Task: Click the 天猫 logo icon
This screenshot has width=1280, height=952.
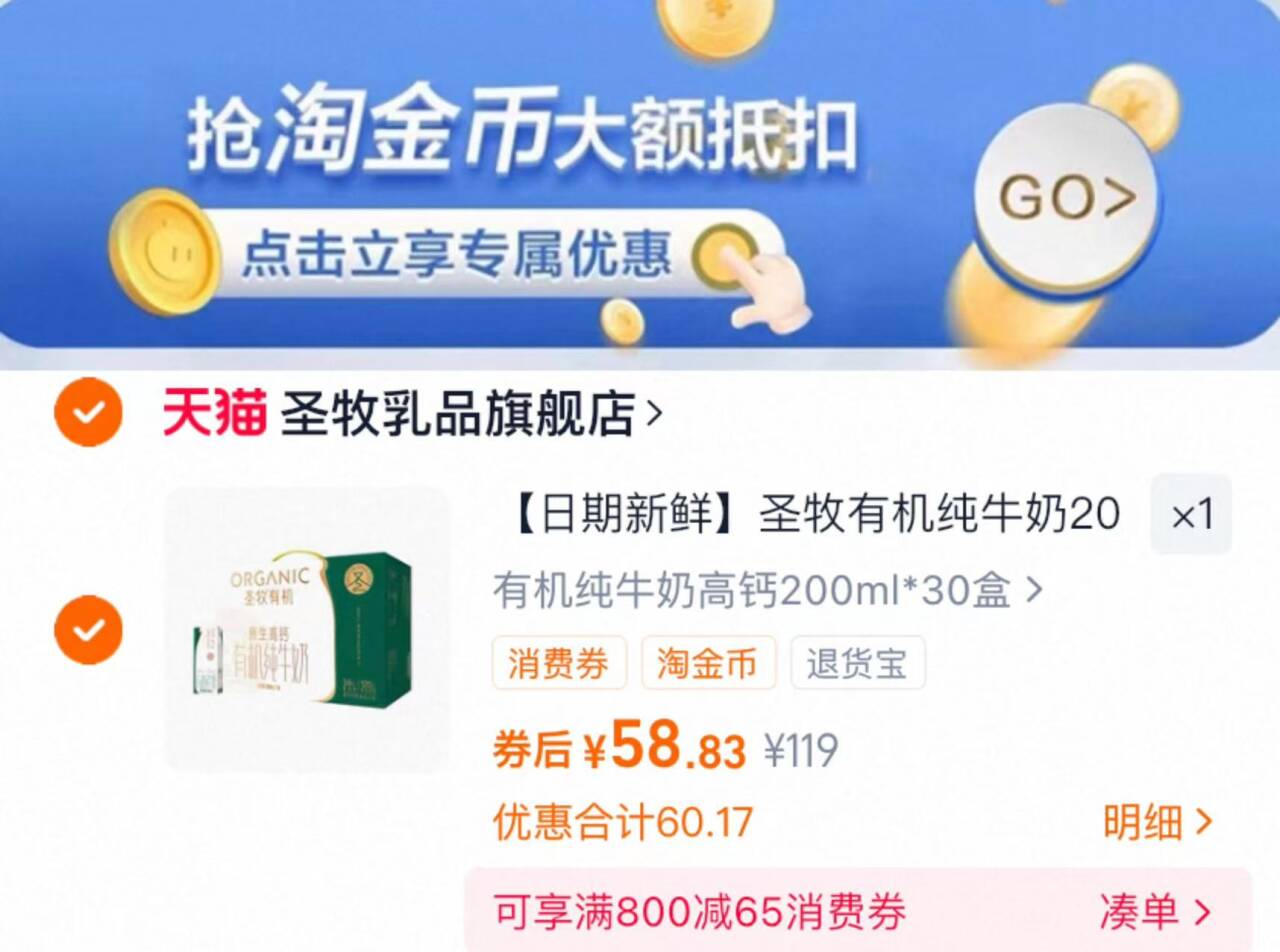Action: pyautogui.click(x=215, y=413)
